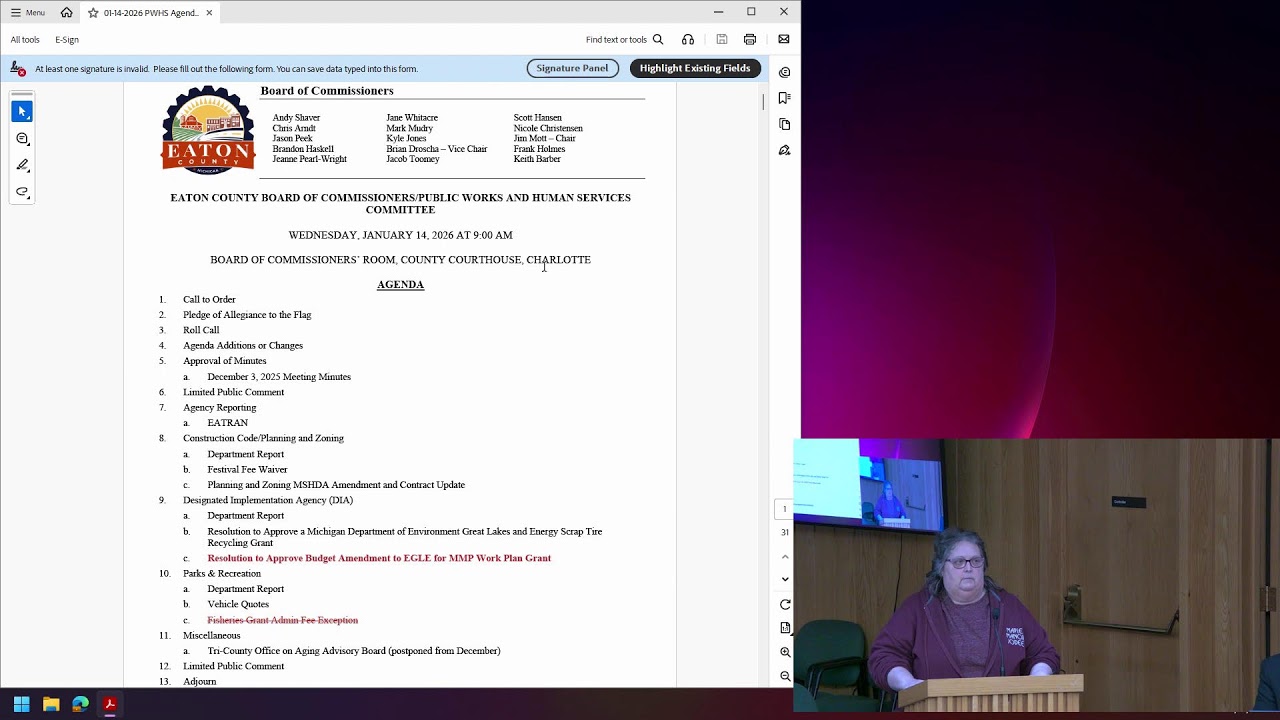The height and width of the screenshot is (720, 1280).
Task: Switch to Adobe Acrobat taskbar icon
Action: [110, 704]
